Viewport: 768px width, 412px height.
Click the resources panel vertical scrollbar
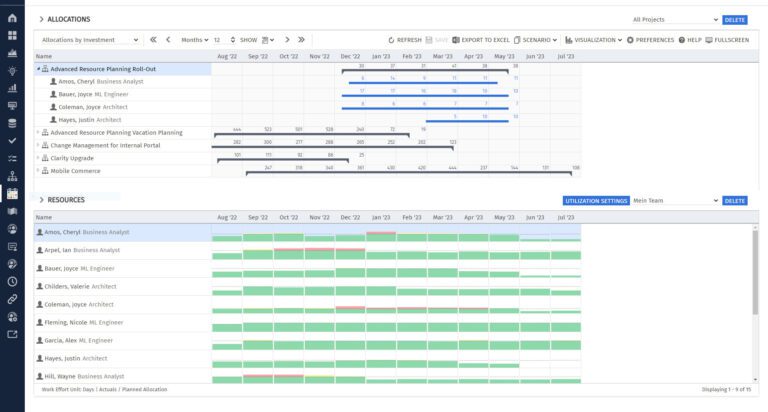click(755, 300)
